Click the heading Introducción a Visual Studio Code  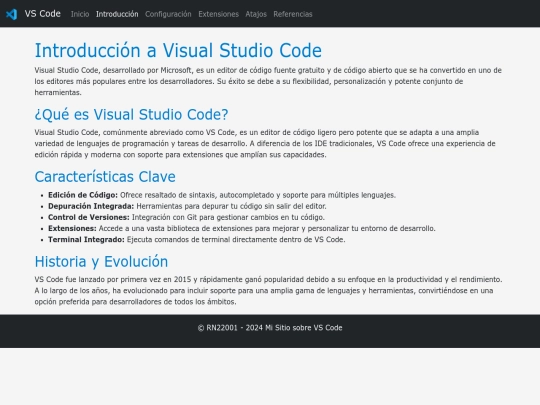coord(178,50)
